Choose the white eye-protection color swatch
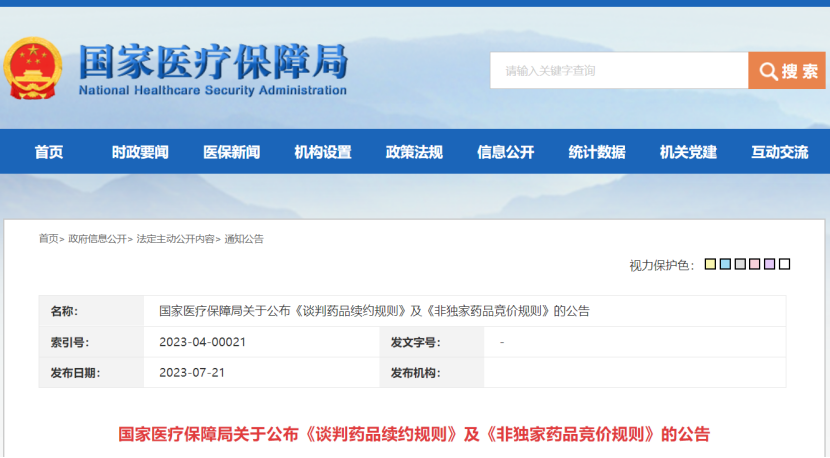The image size is (830, 458). click(x=784, y=264)
